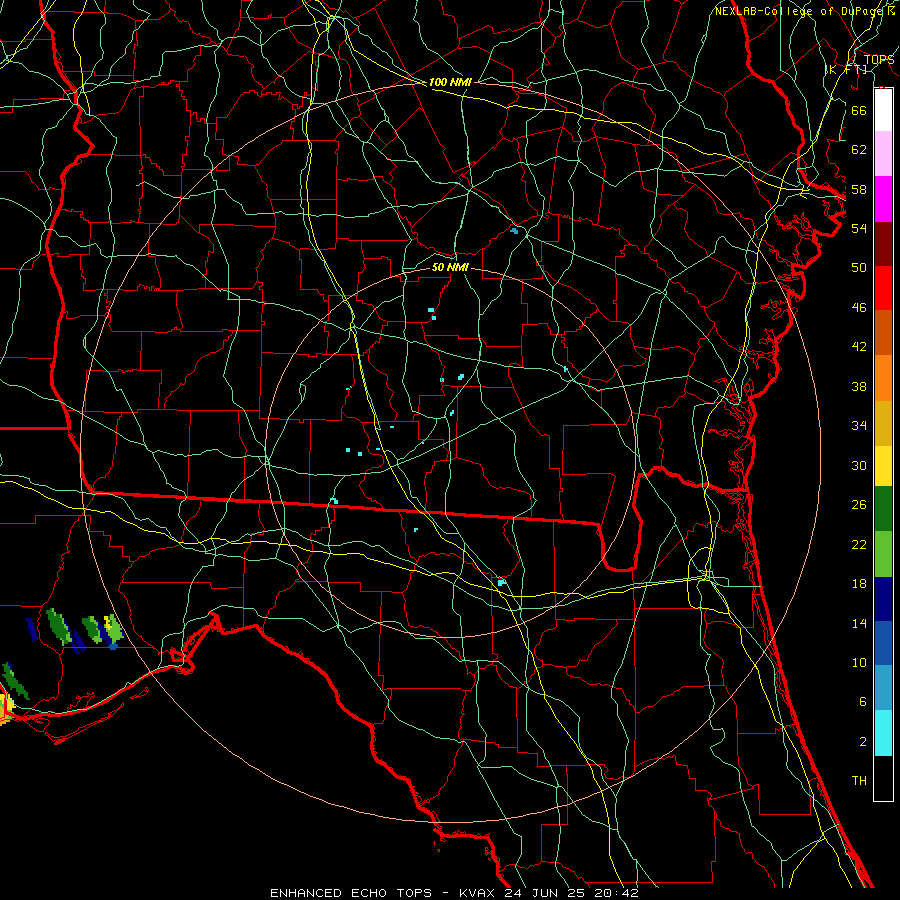
Task: Click the magenta legend swatch
Action: click(x=883, y=199)
